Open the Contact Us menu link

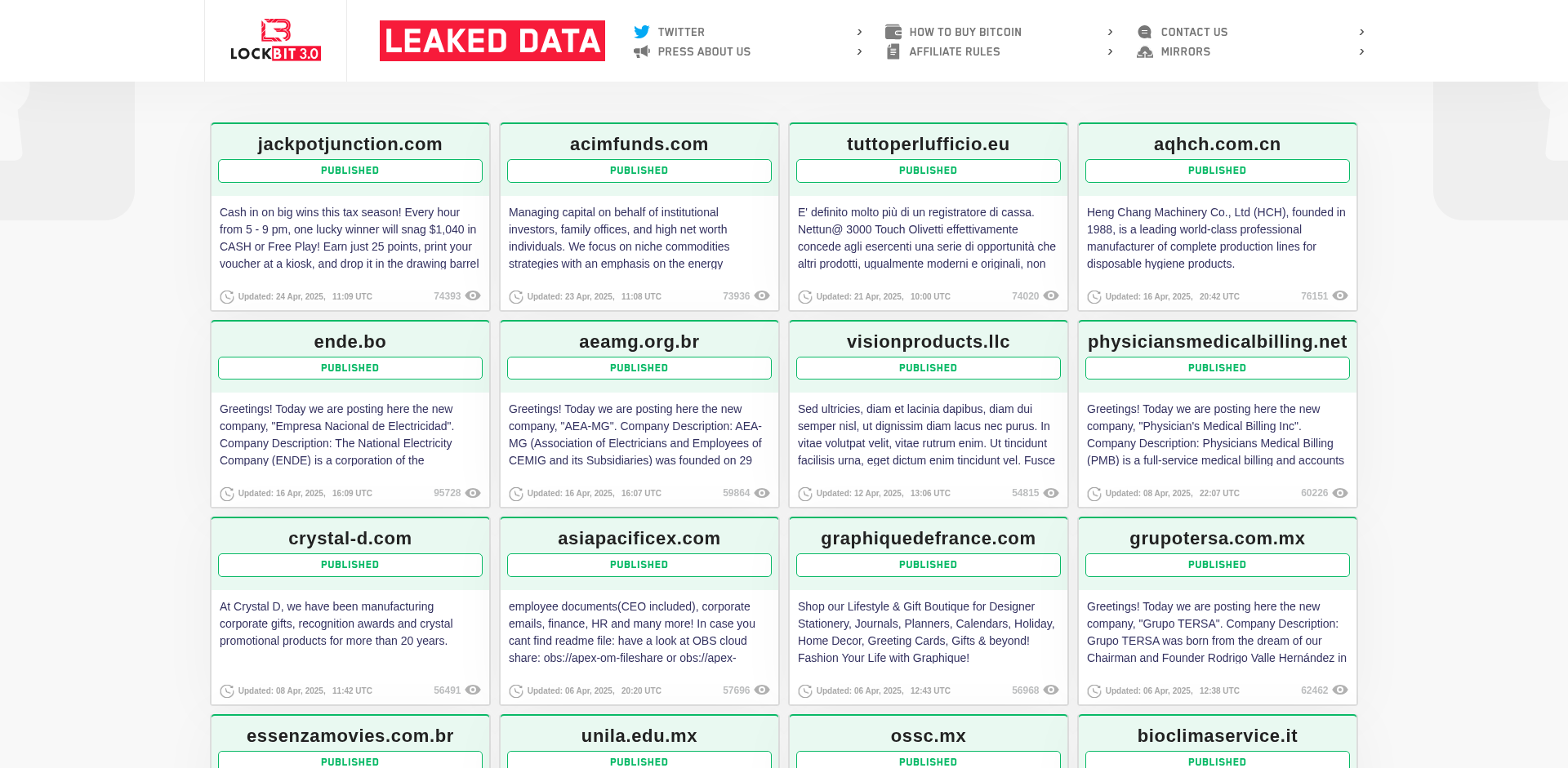pyautogui.click(x=1194, y=32)
